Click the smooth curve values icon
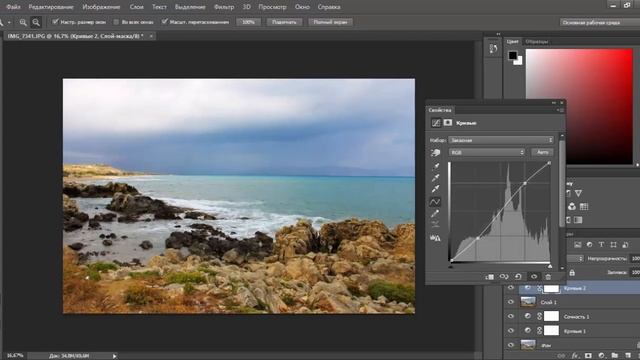Screen dimensions: 640x360 [x=436, y=224]
